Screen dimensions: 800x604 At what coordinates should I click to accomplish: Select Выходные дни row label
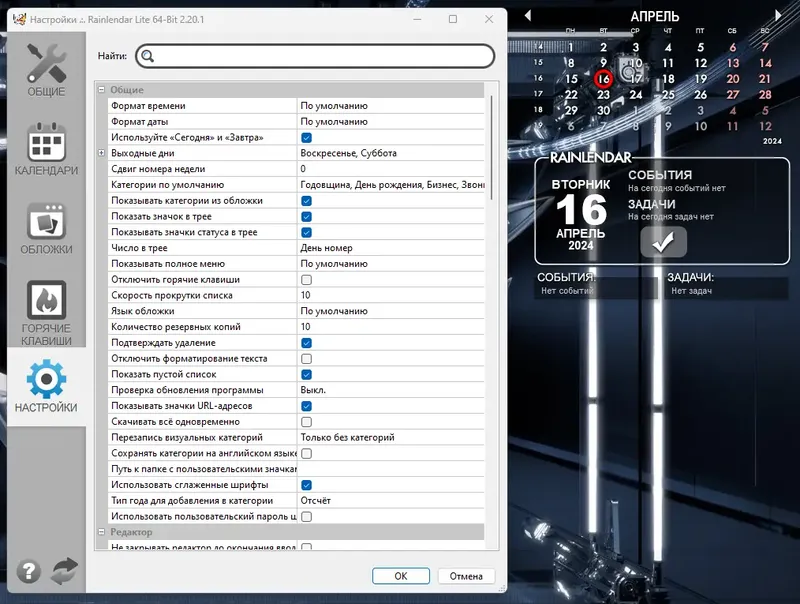(x=143, y=153)
